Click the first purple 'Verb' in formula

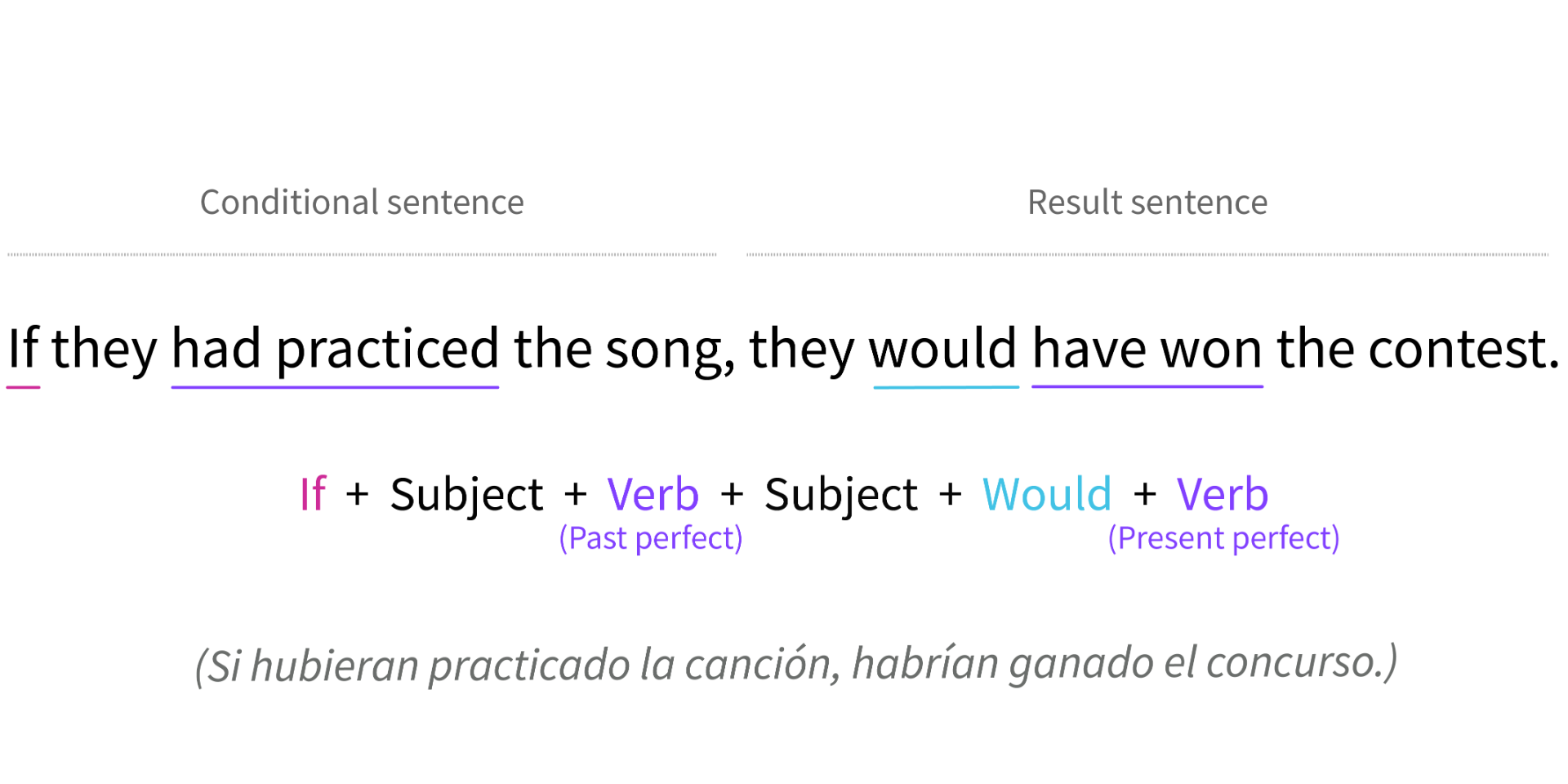653,494
